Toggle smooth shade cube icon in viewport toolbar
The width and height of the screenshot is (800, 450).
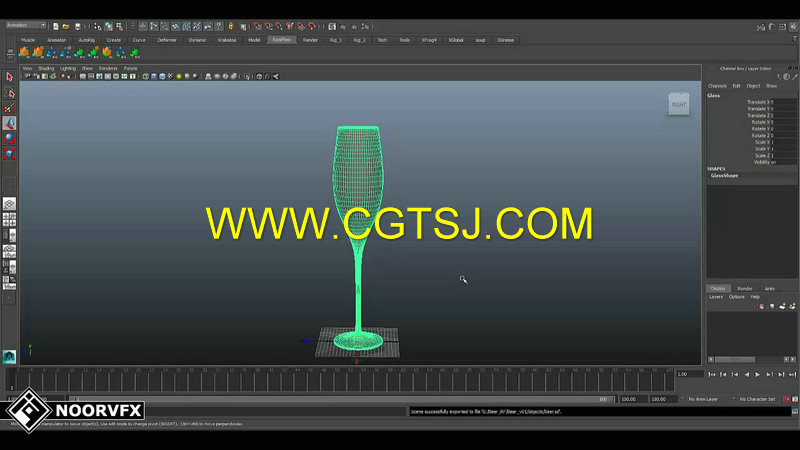[x=154, y=77]
